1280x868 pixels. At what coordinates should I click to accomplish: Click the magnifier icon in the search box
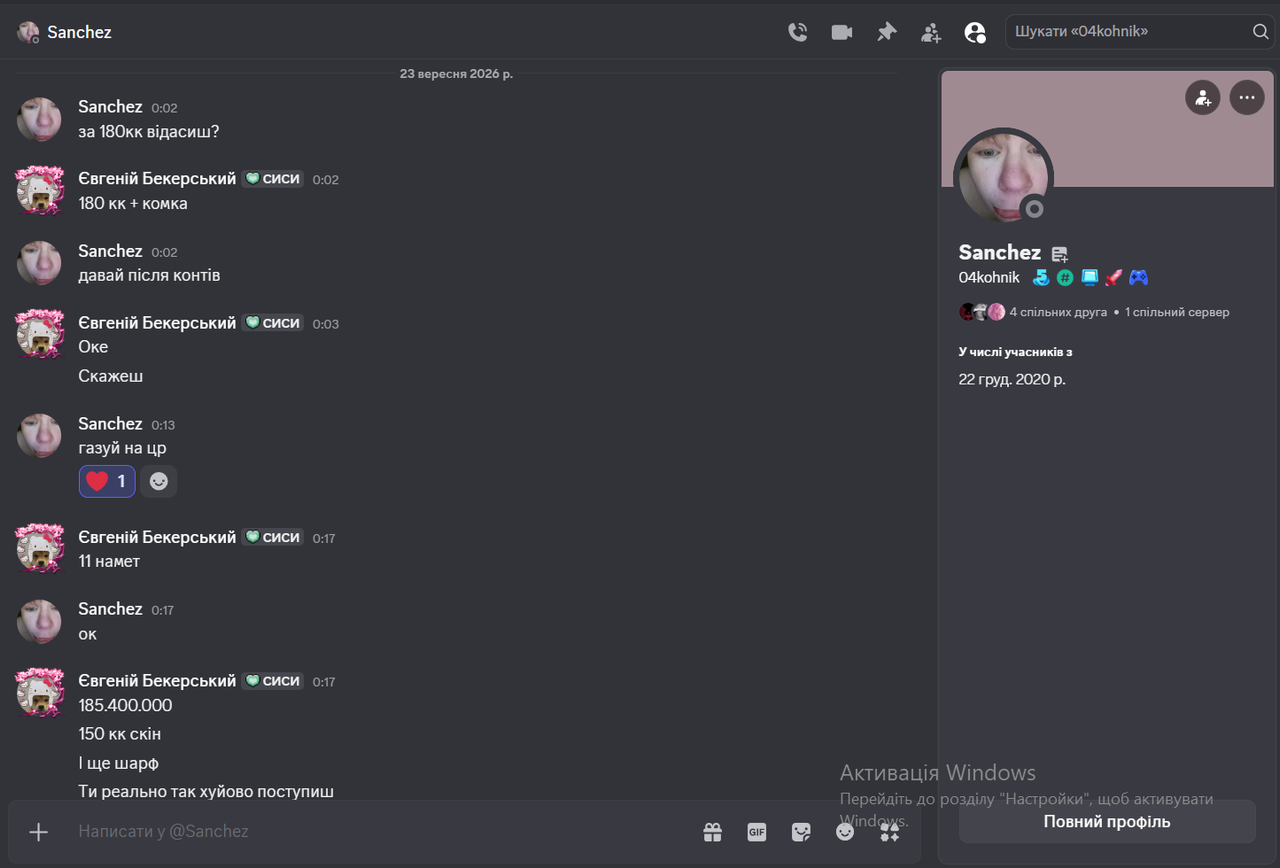pyautogui.click(x=1260, y=32)
